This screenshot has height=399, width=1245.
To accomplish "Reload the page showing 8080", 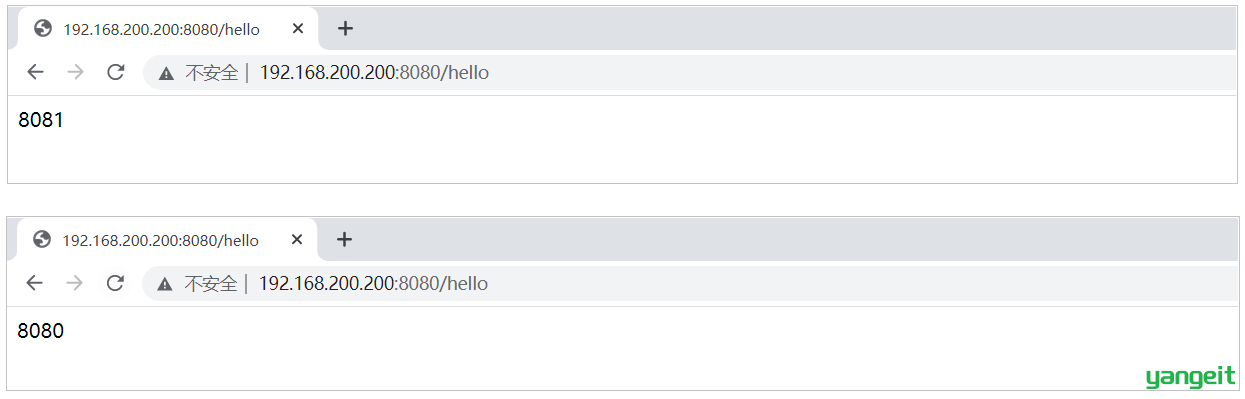I will click(x=115, y=283).
